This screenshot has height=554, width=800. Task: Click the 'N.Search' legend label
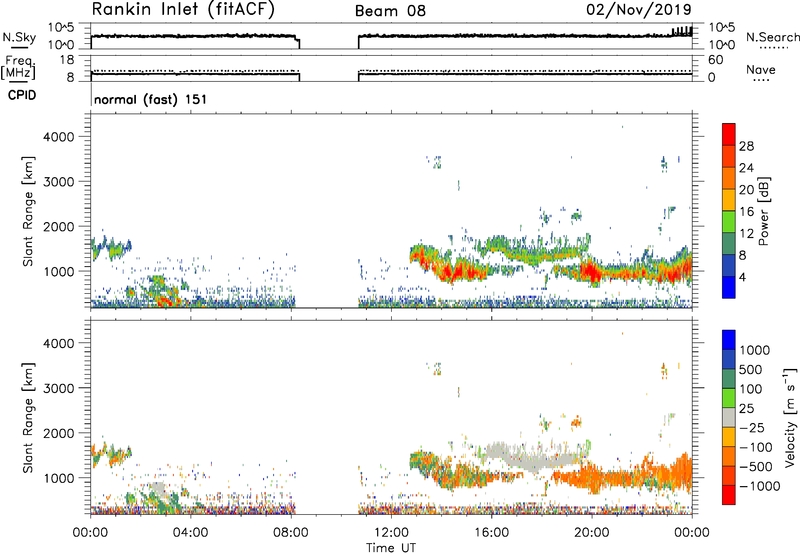(772, 37)
